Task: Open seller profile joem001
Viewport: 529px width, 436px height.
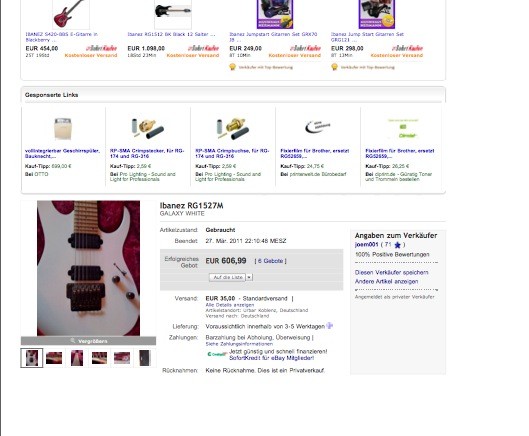Action: tap(366, 244)
